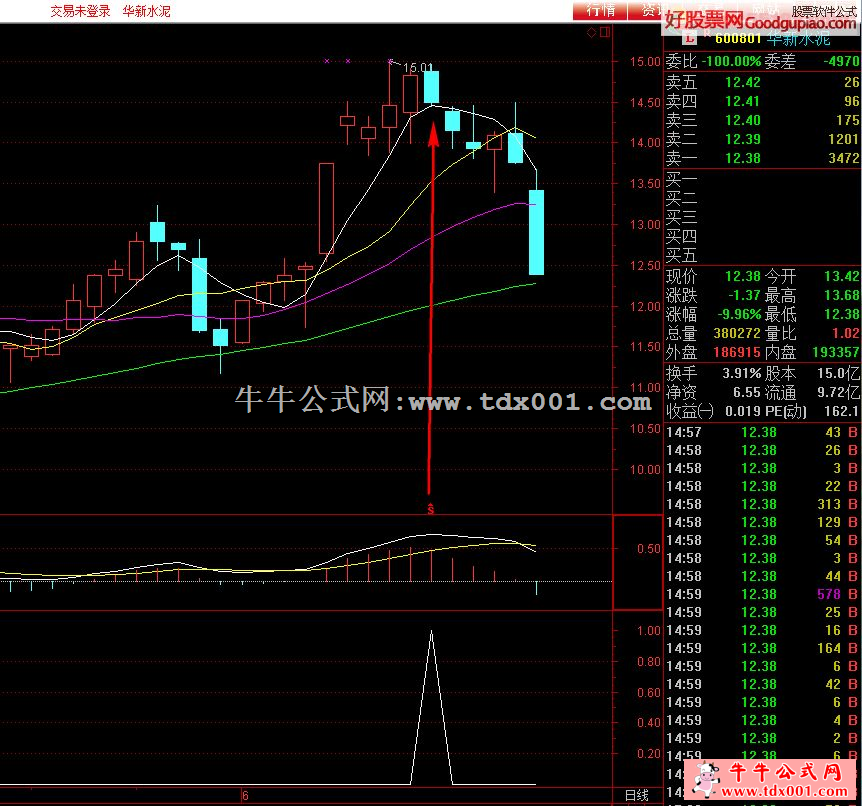The width and height of the screenshot is (862, 806).
Task: Click the 涨幅 -9.96% percent change
Action: (x=739, y=314)
